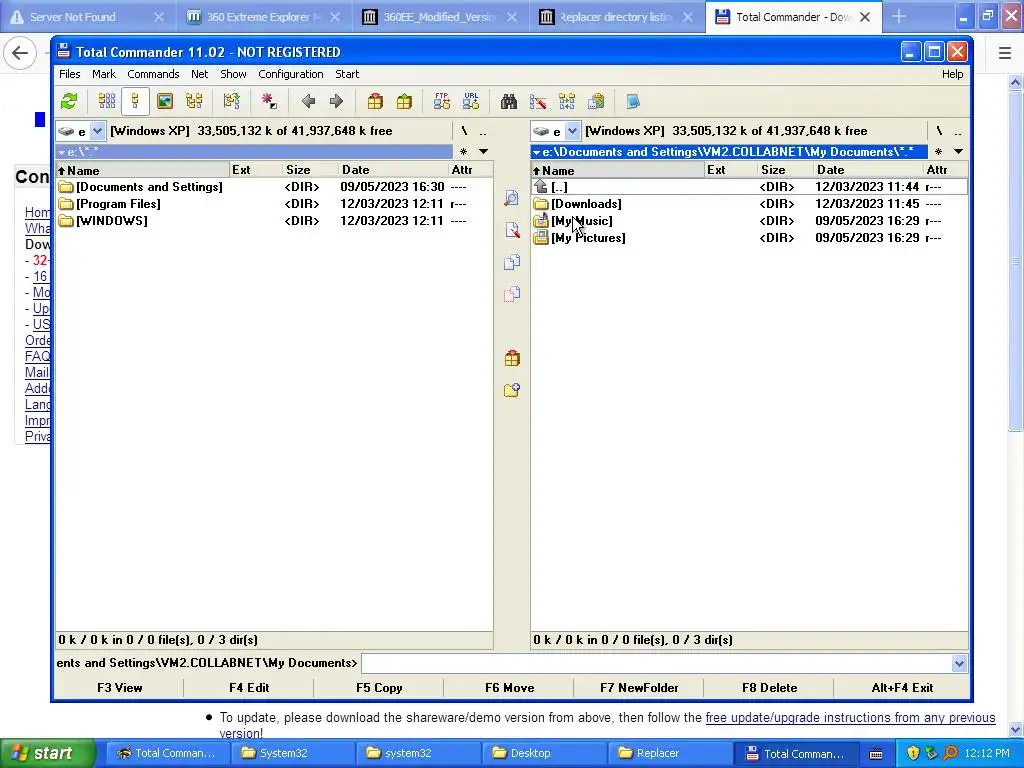Open the Net menu

pyautogui.click(x=200, y=74)
